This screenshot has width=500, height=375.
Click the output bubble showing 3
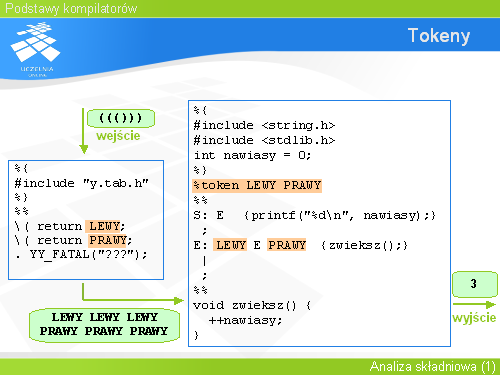coord(475,284)
